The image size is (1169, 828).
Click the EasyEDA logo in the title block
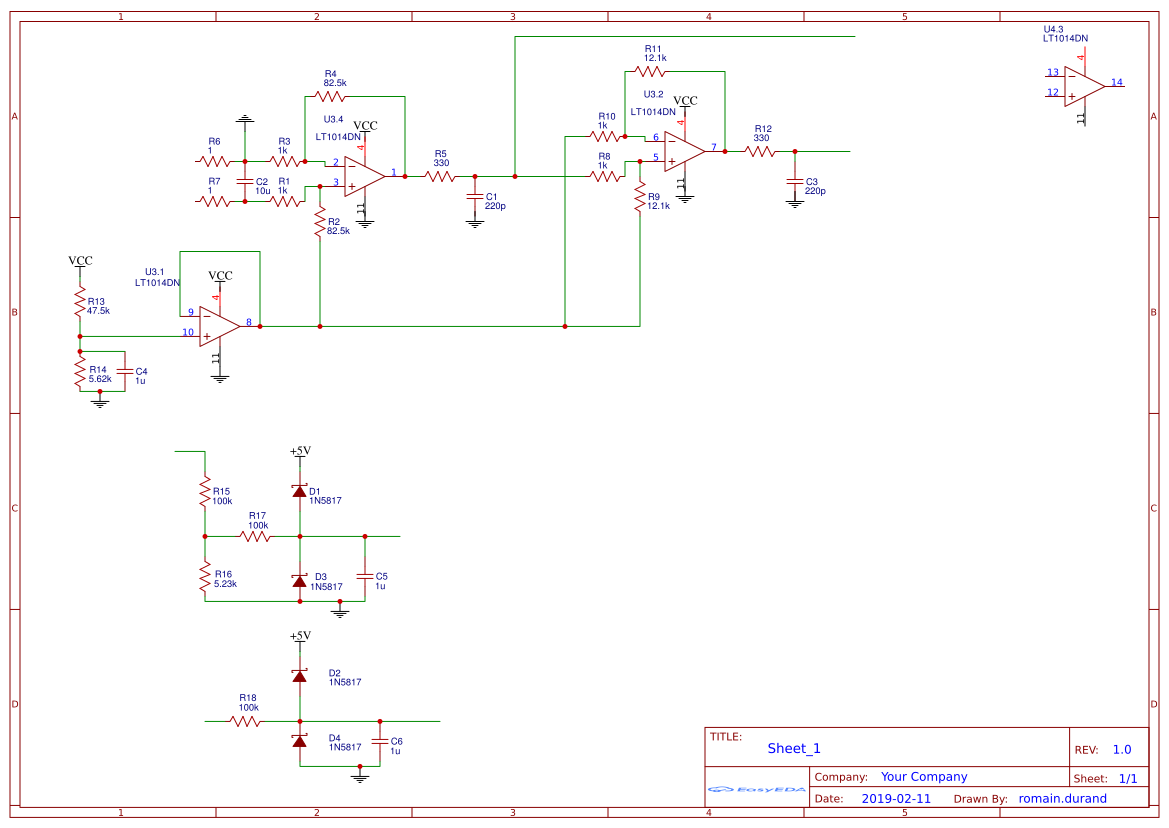[755, 789]
